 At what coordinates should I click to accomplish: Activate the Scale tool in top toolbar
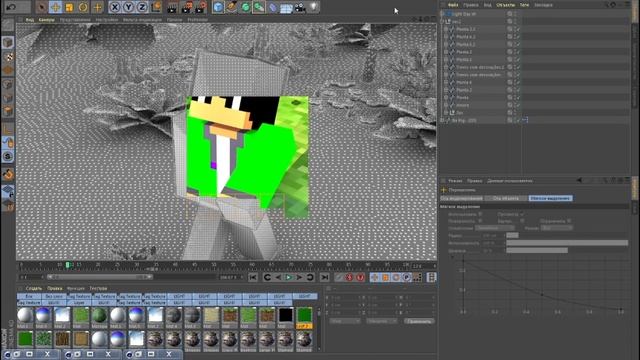(69, 7)
